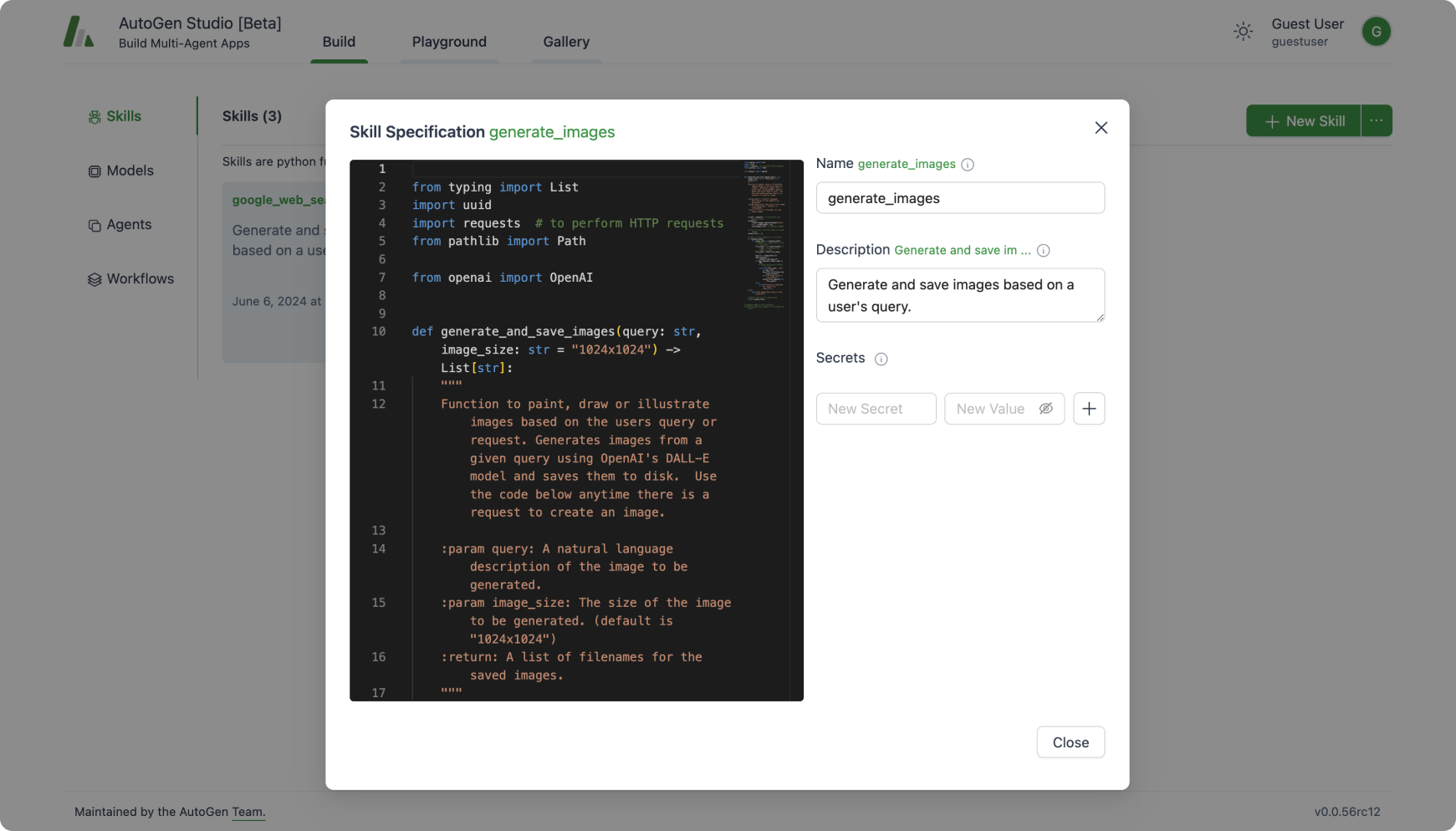This screenshot has width=1456, height=831.
Task: Open the Workflows sidebar section
Action: pyautogui.click(x=130, y=279)
